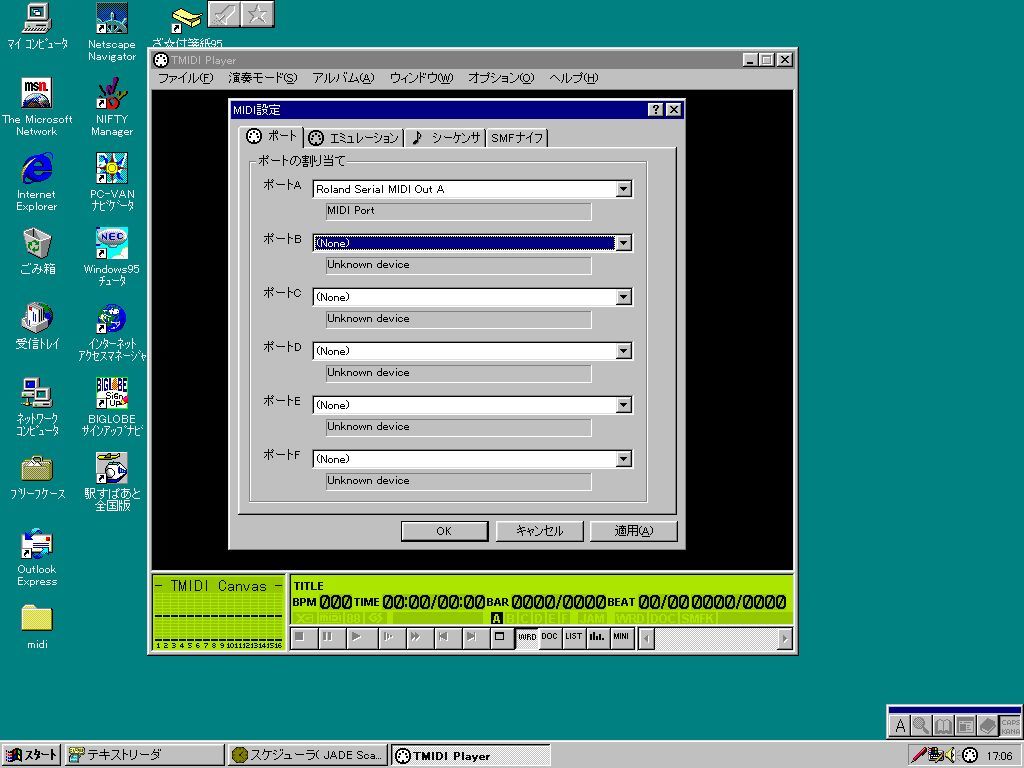This screenshot has width=1024, height=768.
Task: Open PC-VAN ナビゲータ desktop icon
Action: (x=112, y=182)
